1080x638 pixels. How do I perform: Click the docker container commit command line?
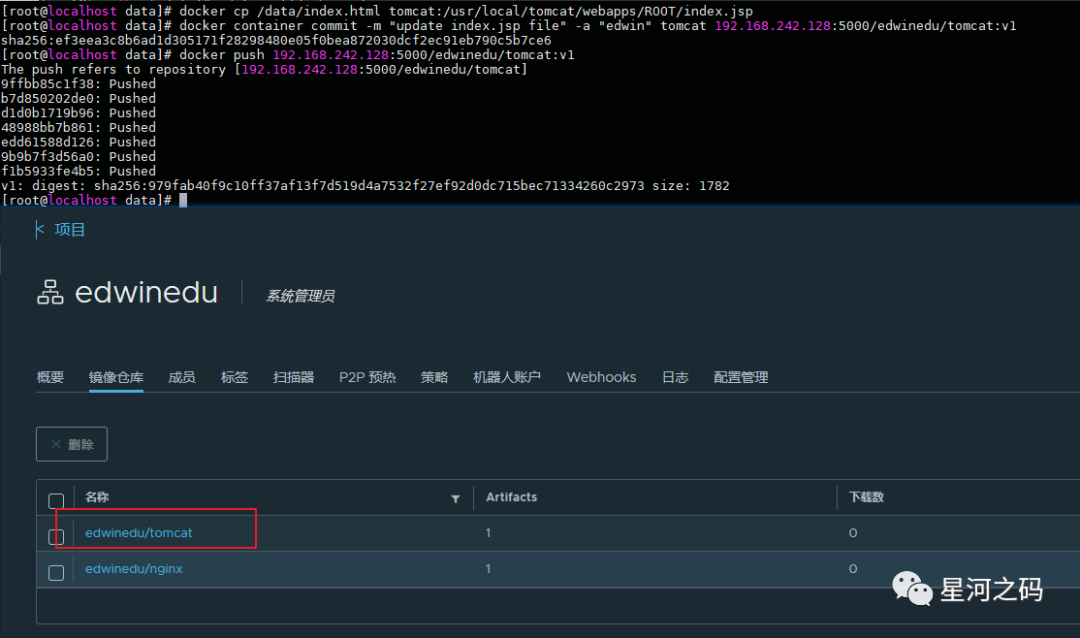[509, 25]
